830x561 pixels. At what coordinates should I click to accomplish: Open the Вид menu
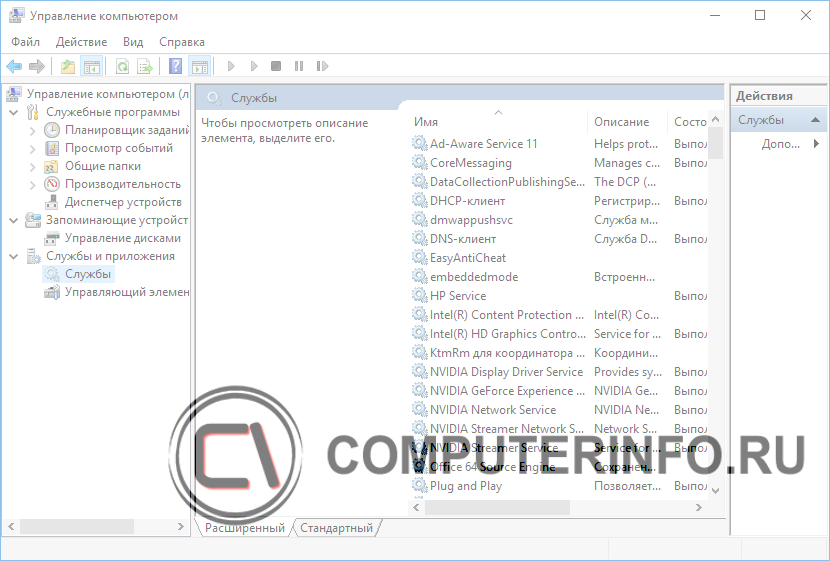pyautogui.click(x=133, y=42)
